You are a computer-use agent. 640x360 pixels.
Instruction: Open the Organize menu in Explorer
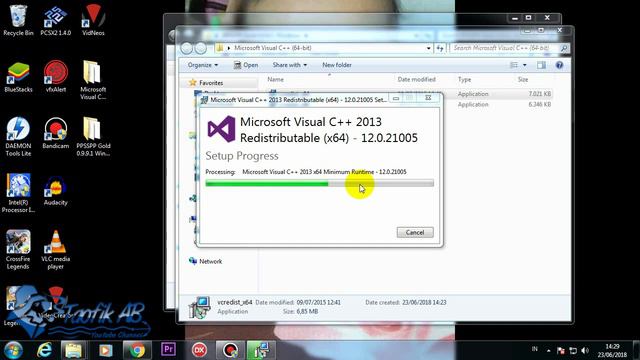coord(203,65)
